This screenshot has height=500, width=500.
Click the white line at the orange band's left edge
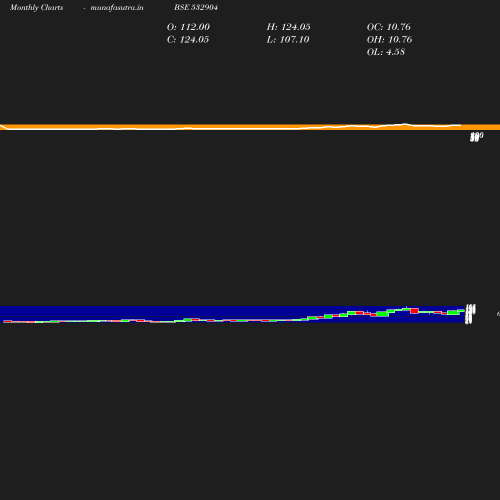[4, 127]
